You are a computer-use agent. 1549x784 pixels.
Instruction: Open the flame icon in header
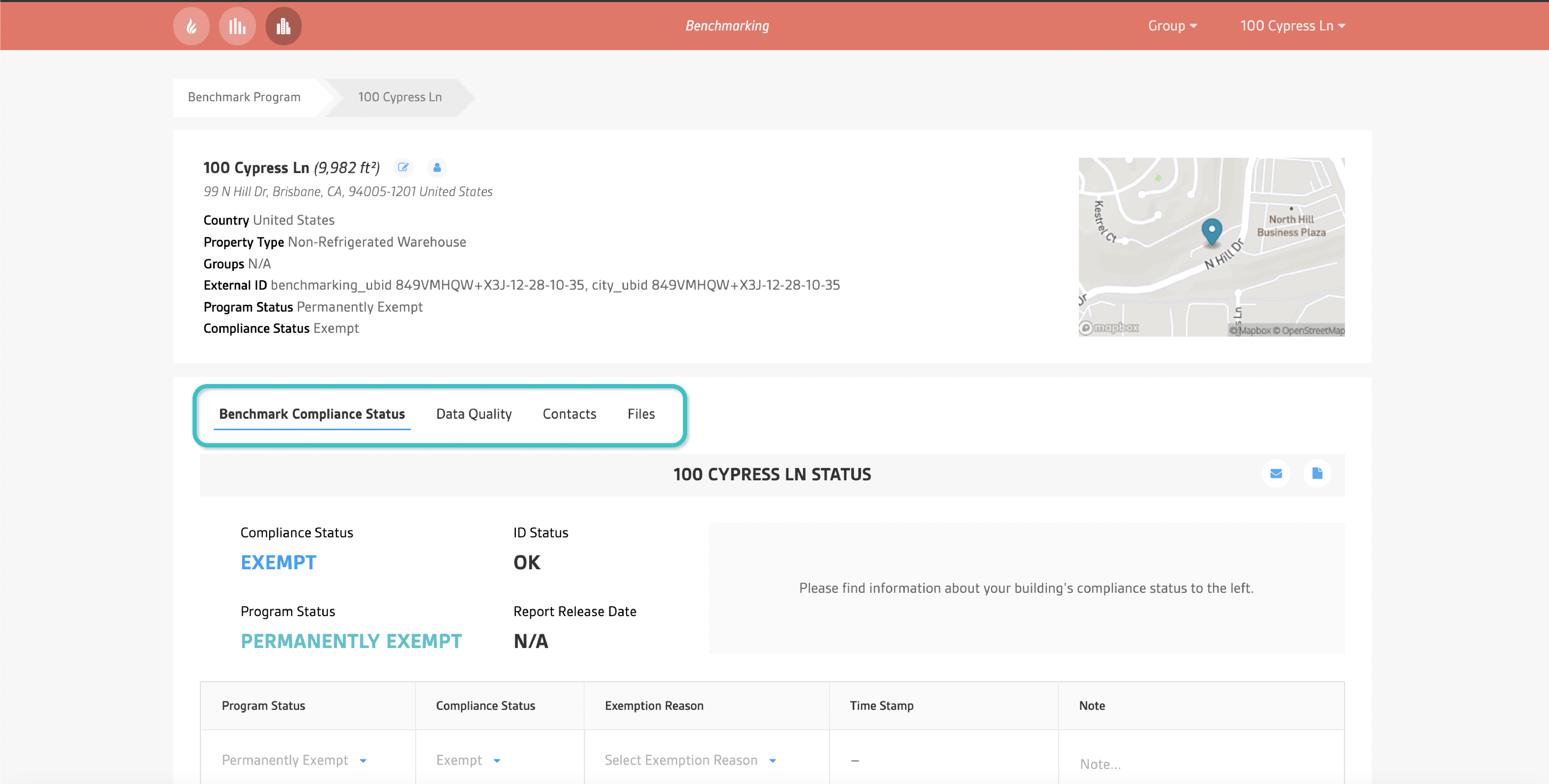tap(191, 26)
